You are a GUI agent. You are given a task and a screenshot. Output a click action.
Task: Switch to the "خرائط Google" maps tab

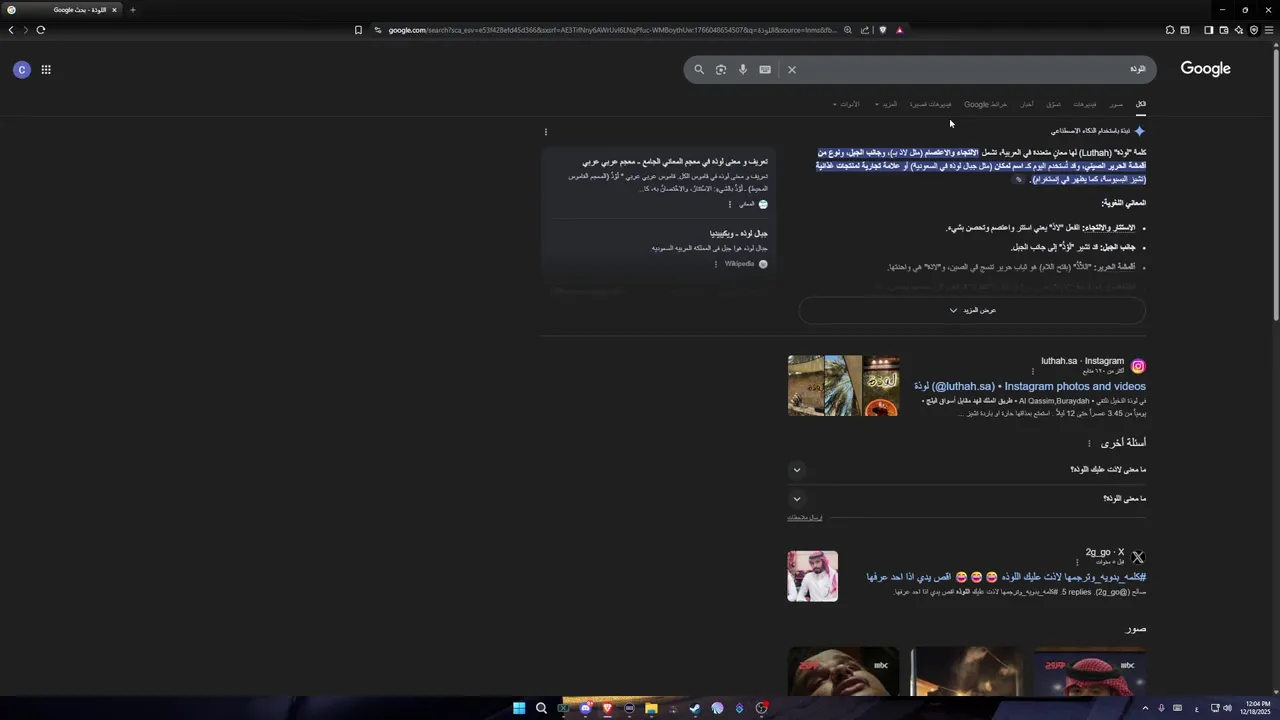click(x=986, y=104)
